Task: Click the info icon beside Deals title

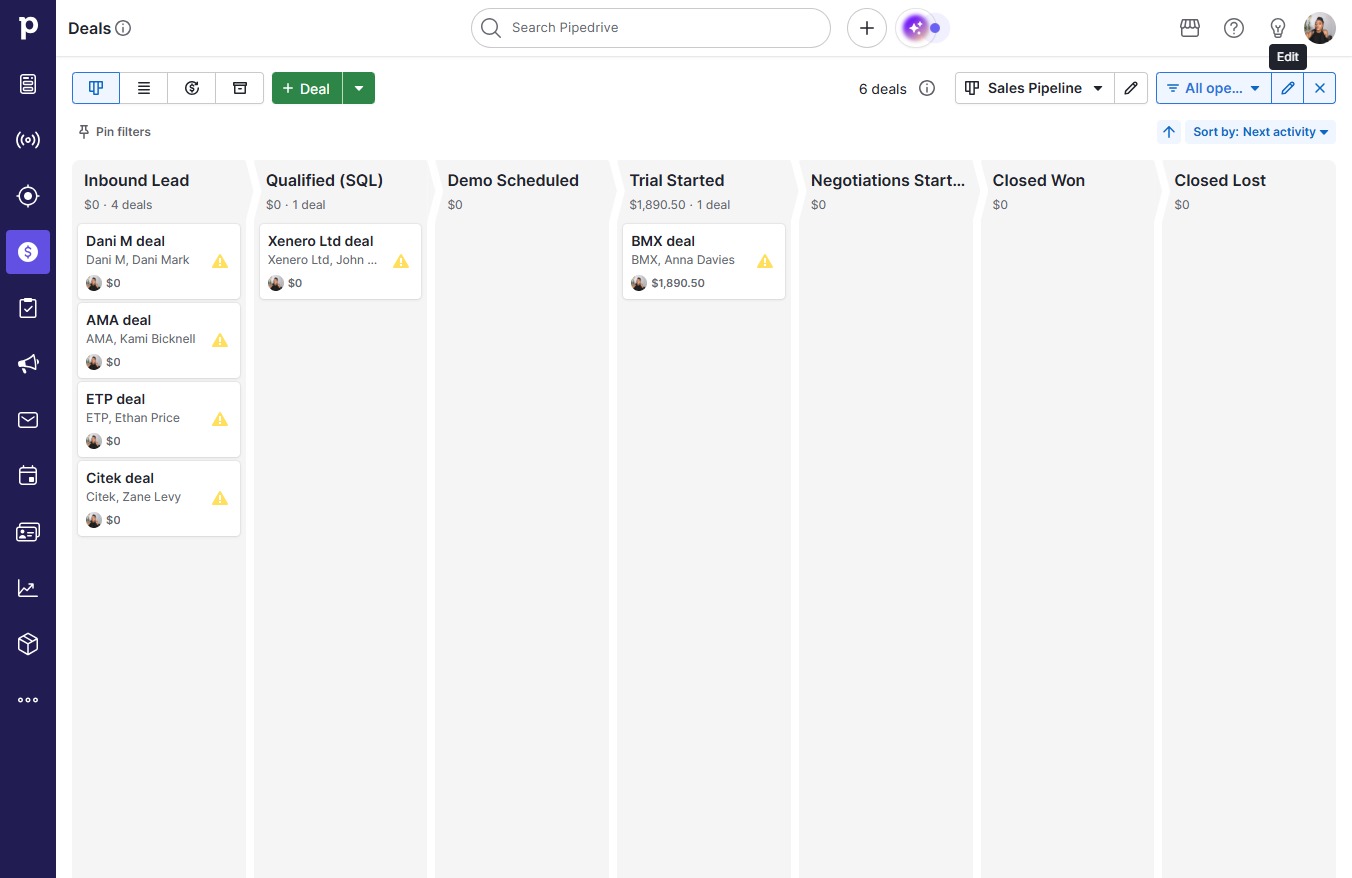Action: tap(123, 28)
